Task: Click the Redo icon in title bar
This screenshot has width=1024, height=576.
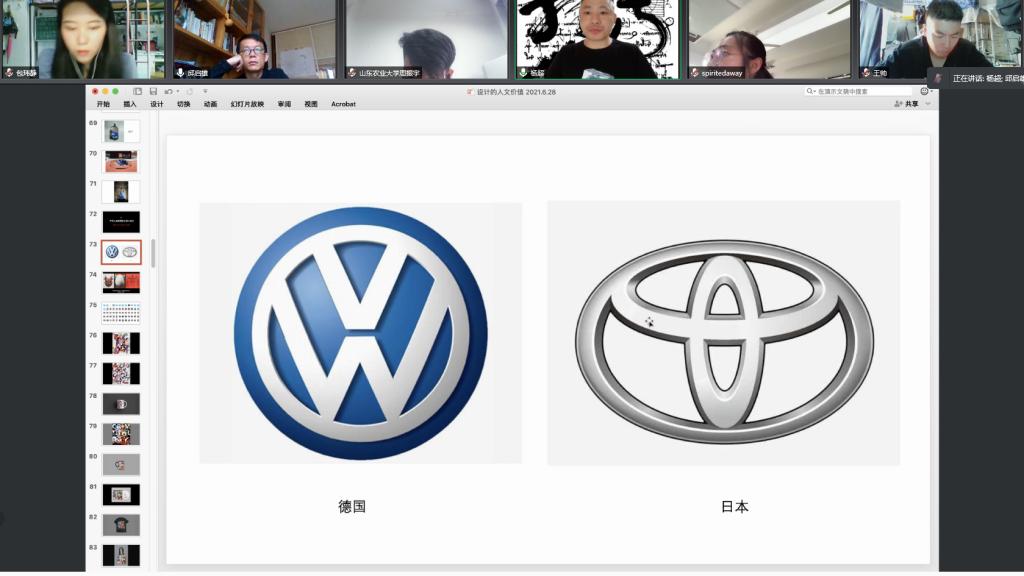Action: 189,91
